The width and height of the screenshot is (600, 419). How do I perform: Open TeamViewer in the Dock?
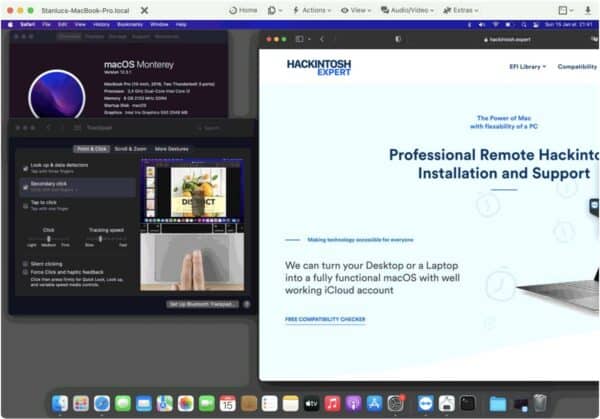(x=426, y=403)
